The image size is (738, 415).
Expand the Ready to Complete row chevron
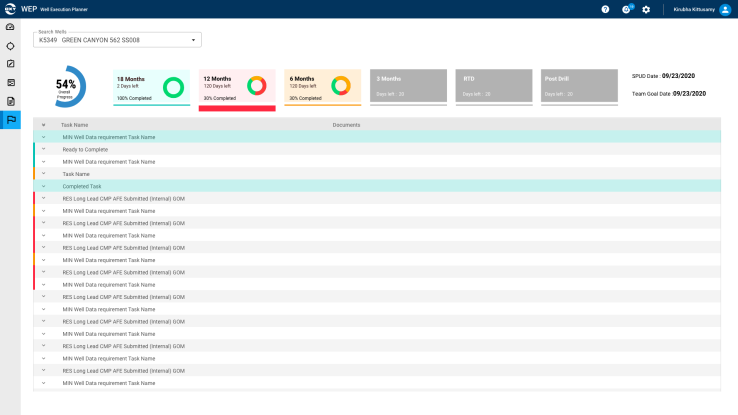coord(43,149)
